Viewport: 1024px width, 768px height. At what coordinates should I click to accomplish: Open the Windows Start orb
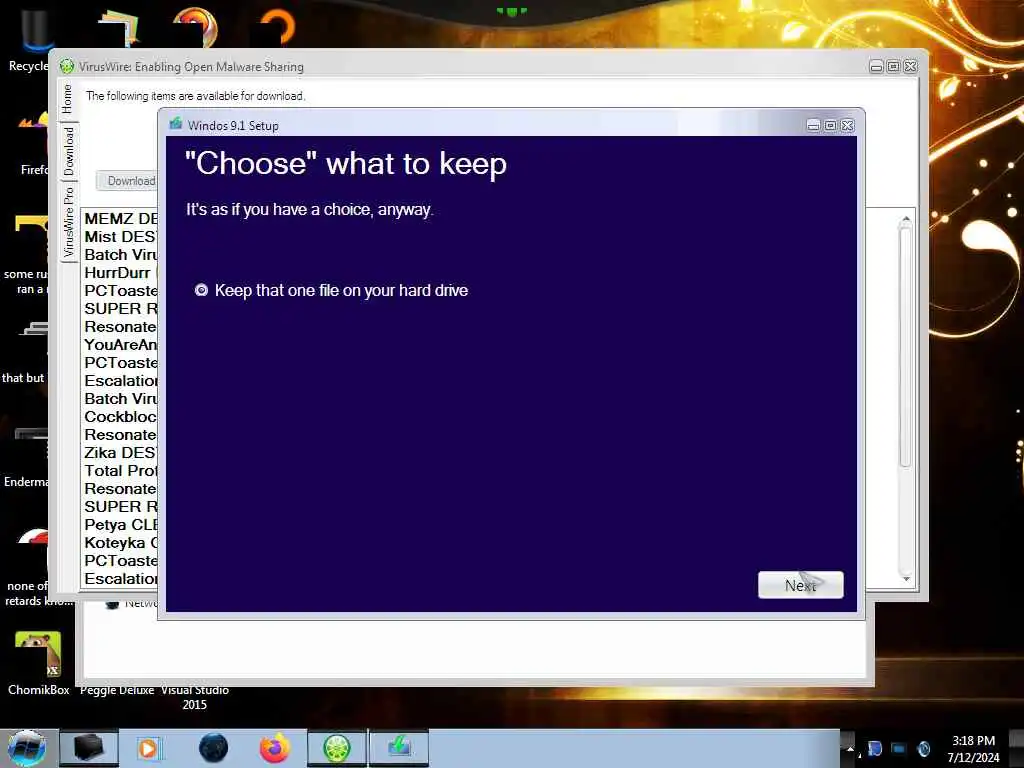(27, 748)
